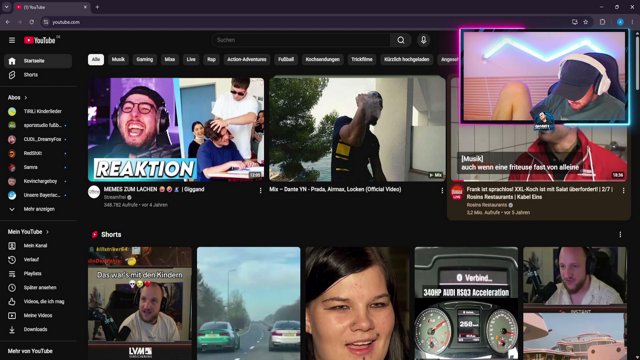Open Short 'Das war's mit den Kindern'
This screenshot has height=360, width=640.
tap(140, 303)
